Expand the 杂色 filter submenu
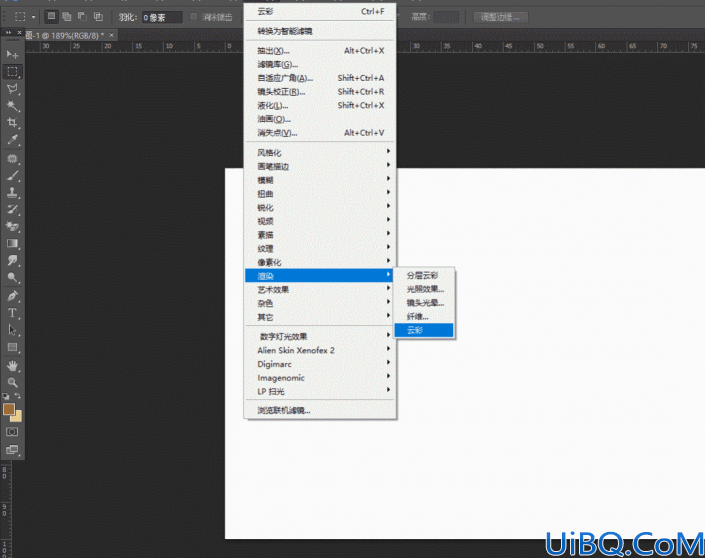705x558 pixels. [x=320, y=304]
